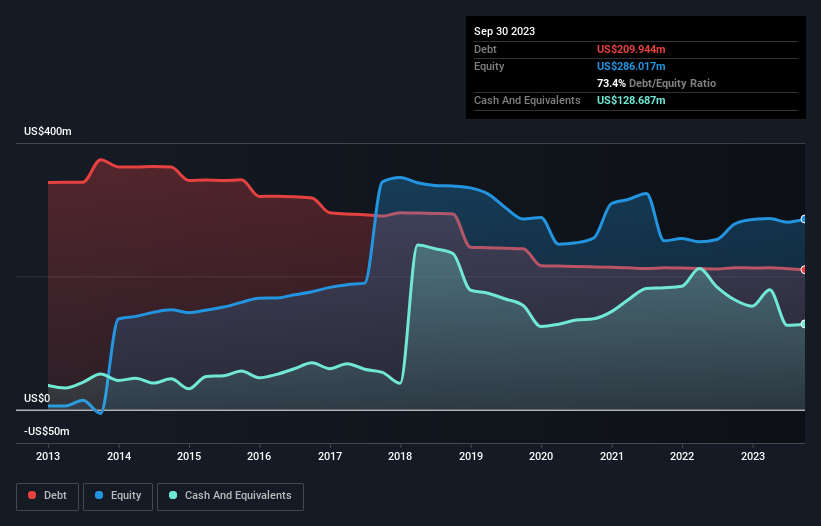821x526 pixels.
Task: Click the 73.4% Debt/Equity Ratio text
Action: pos(656,83)
